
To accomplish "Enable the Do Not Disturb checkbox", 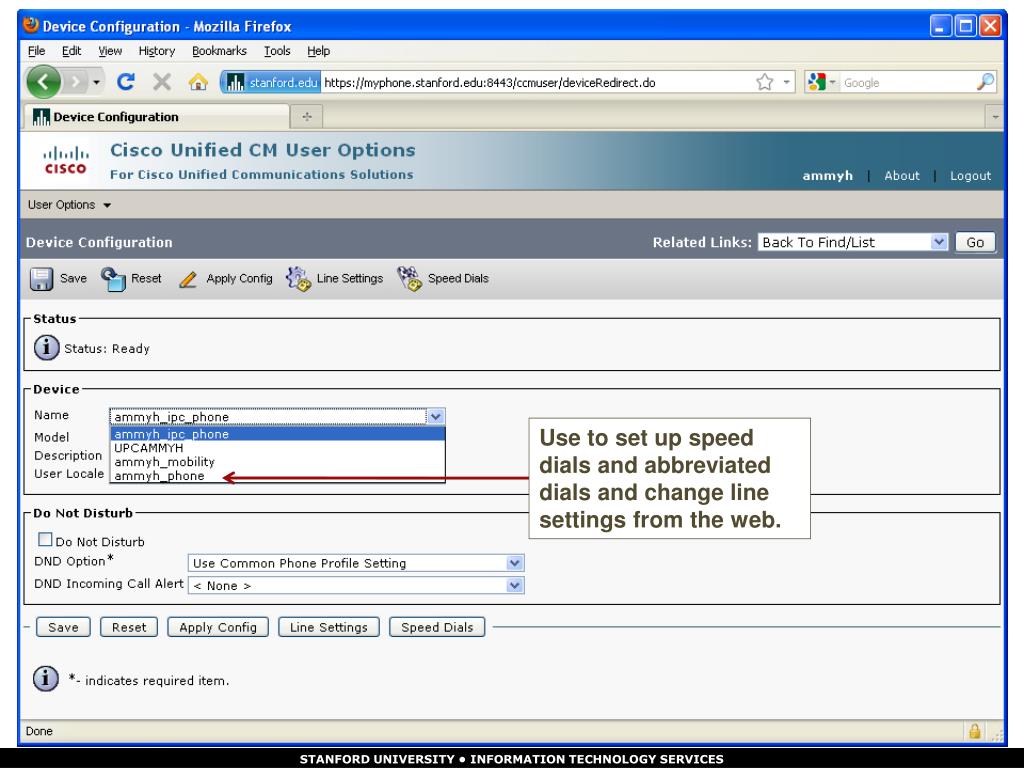I will (45, 539).
